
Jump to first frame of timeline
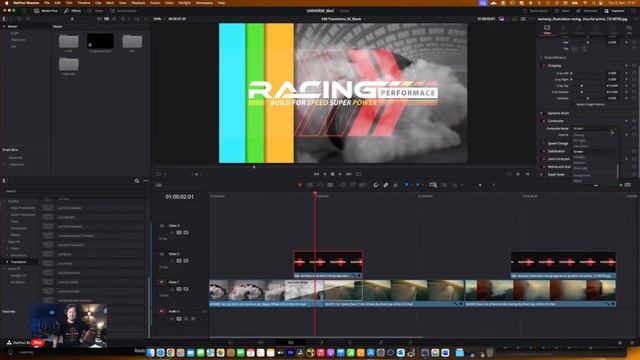(316, 174)
